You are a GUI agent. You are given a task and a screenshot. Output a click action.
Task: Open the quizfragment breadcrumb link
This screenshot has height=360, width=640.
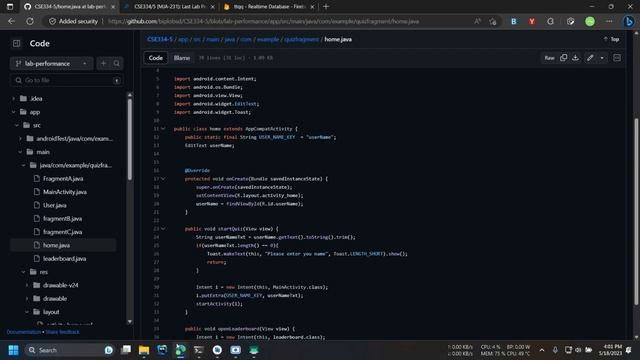coord(302,39)
